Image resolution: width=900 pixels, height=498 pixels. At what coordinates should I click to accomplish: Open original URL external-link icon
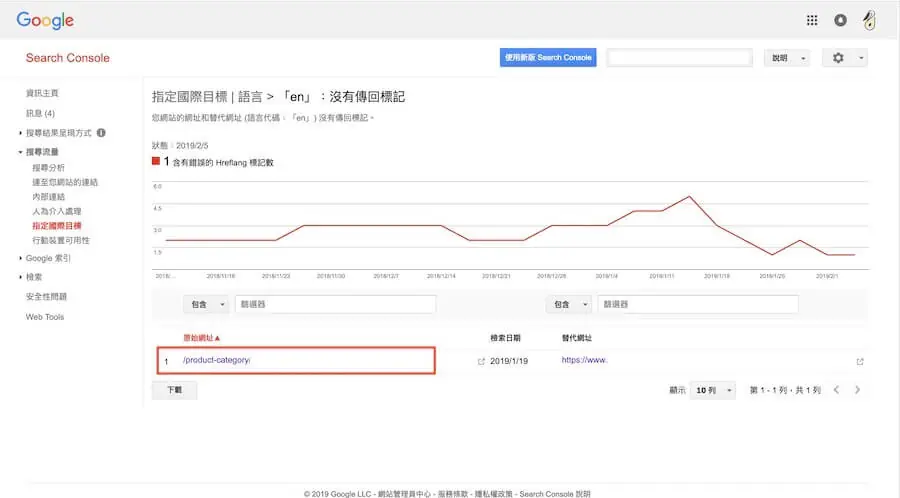(481, 361)
